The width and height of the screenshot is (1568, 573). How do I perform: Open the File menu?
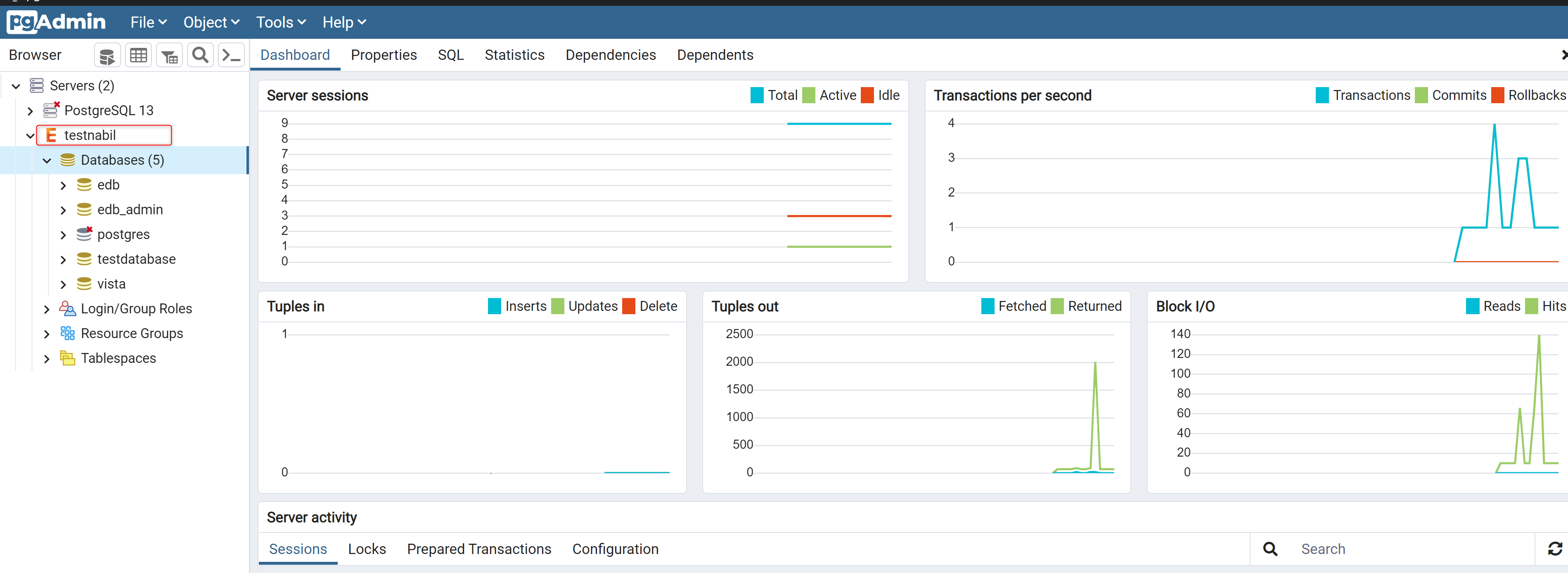tap(149, 23)
